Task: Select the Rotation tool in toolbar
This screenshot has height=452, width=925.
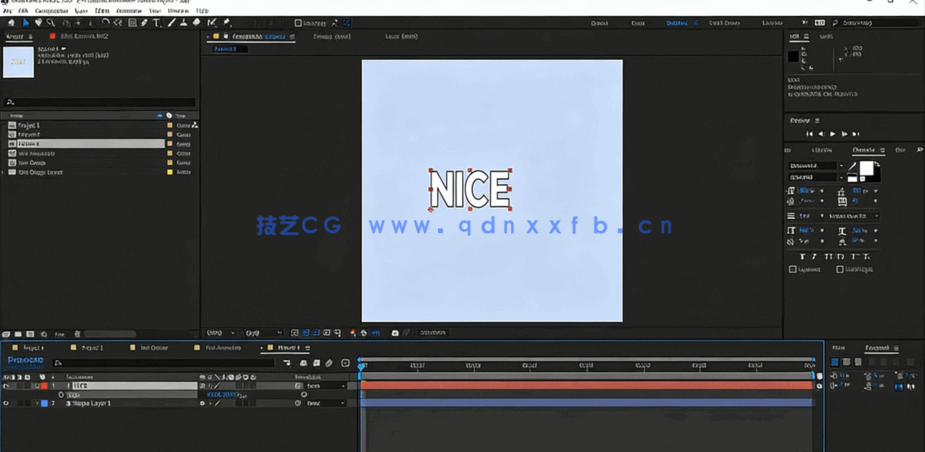Action: [x=105, y=23]
